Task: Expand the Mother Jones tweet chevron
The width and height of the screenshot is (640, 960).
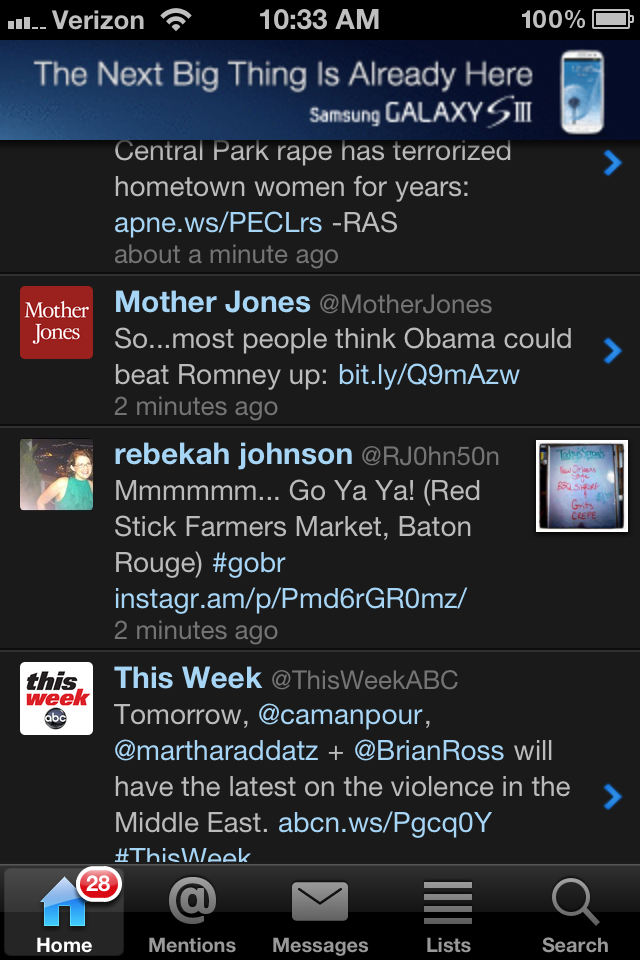Action: (x=612, y=350)
